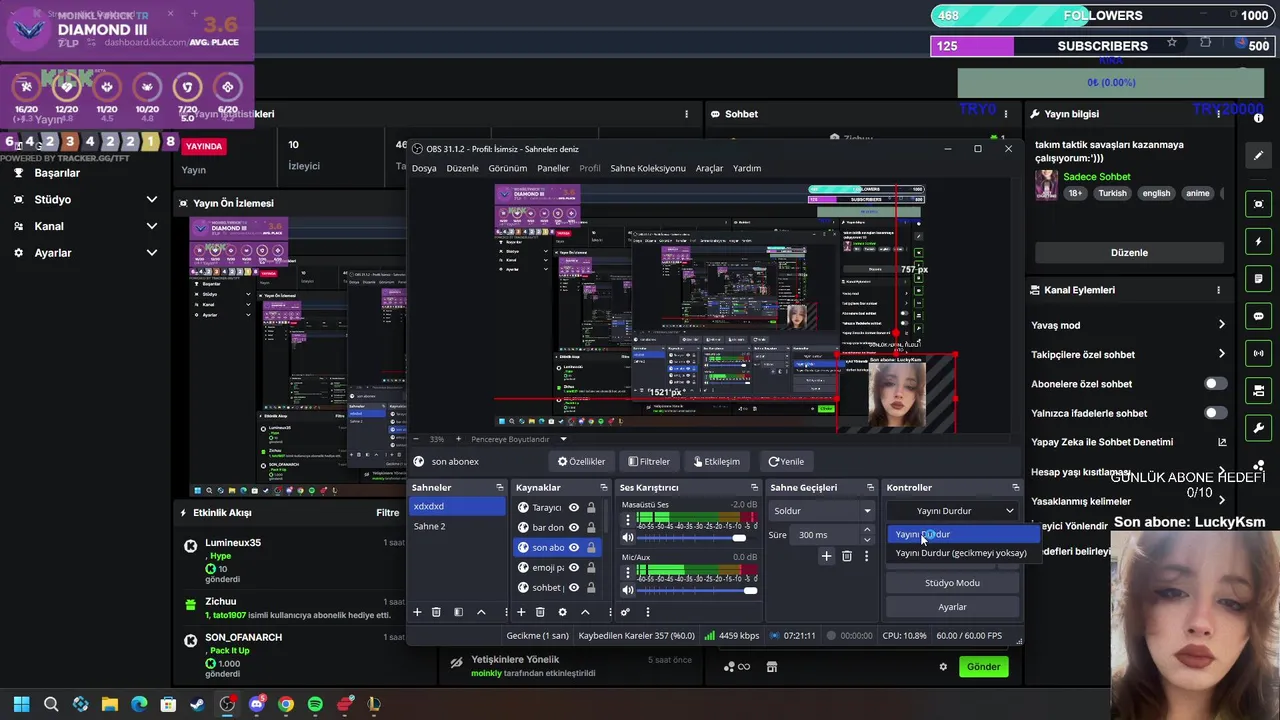Toggle the lock on the sohbet source
The width and height of the screenshot is (1280, 720).
tap(591, 588)
